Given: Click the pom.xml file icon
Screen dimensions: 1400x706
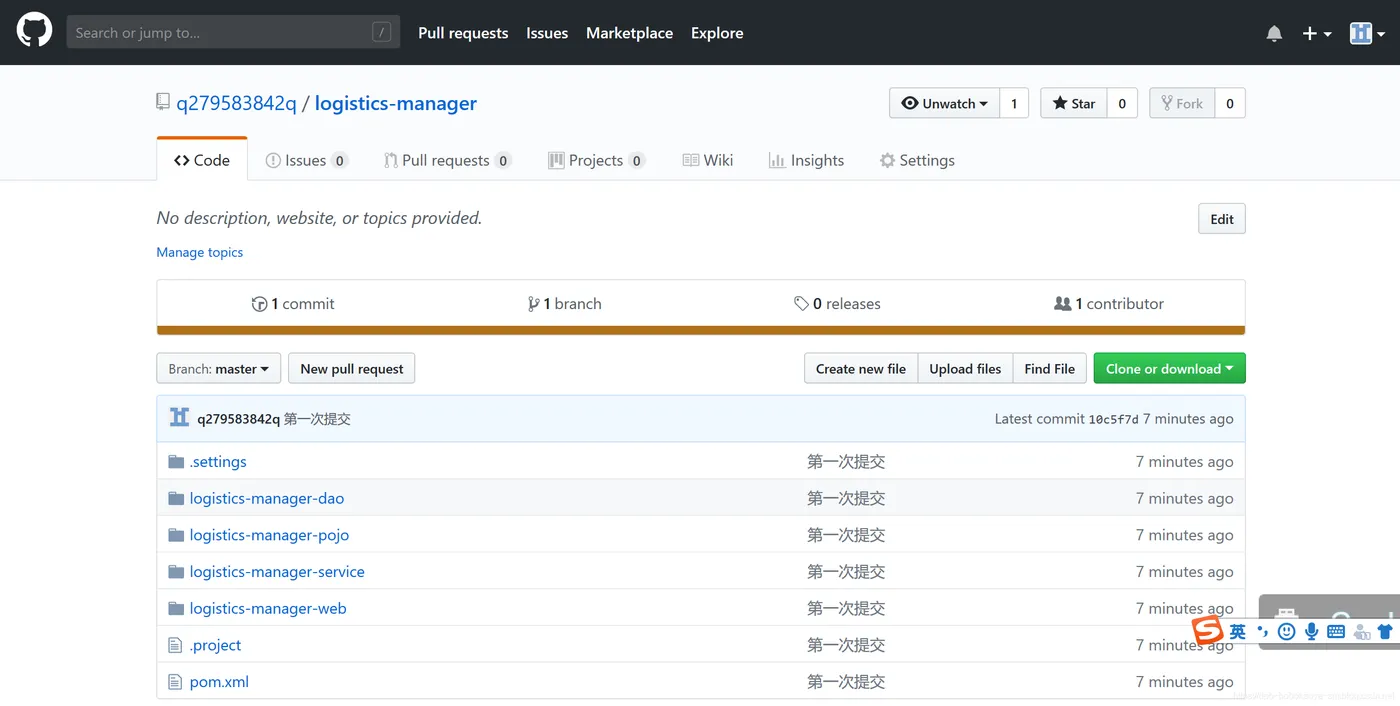Looking at the screenshot, I should pos(176,682).
